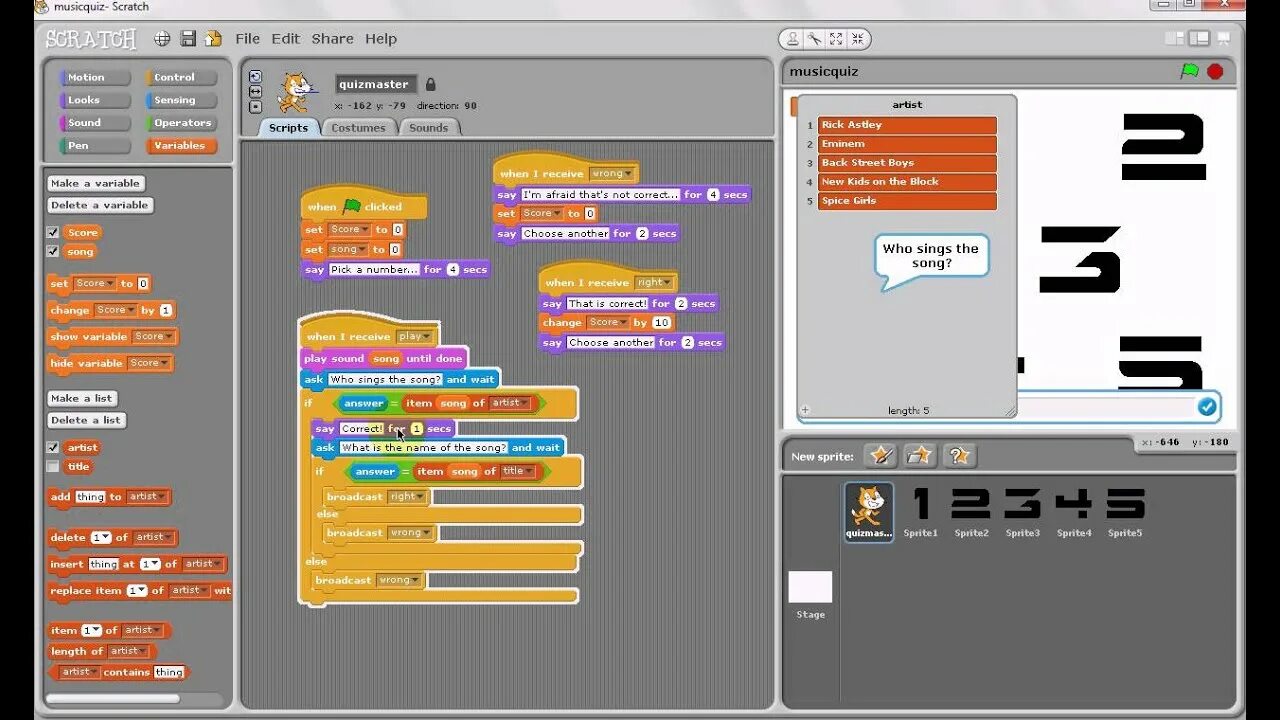Click the share project icon in toolbar

(x=213, y=39)
